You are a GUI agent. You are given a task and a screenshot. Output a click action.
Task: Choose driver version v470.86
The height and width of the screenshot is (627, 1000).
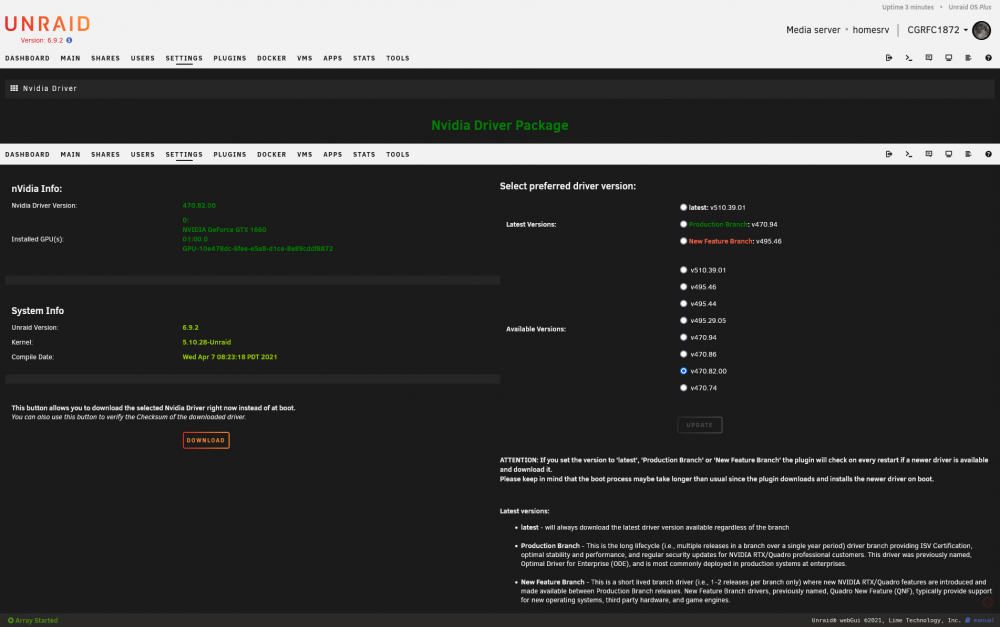pos(683,354)
